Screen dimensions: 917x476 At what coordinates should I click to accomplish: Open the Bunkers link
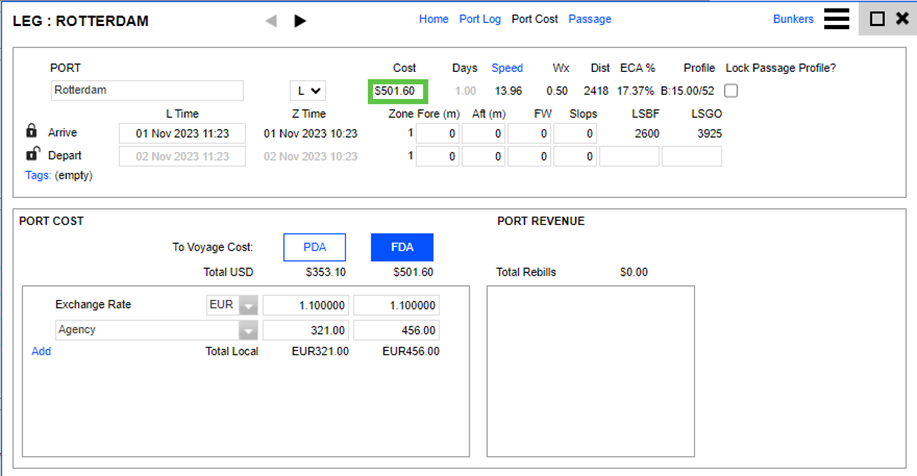[793, 19]
